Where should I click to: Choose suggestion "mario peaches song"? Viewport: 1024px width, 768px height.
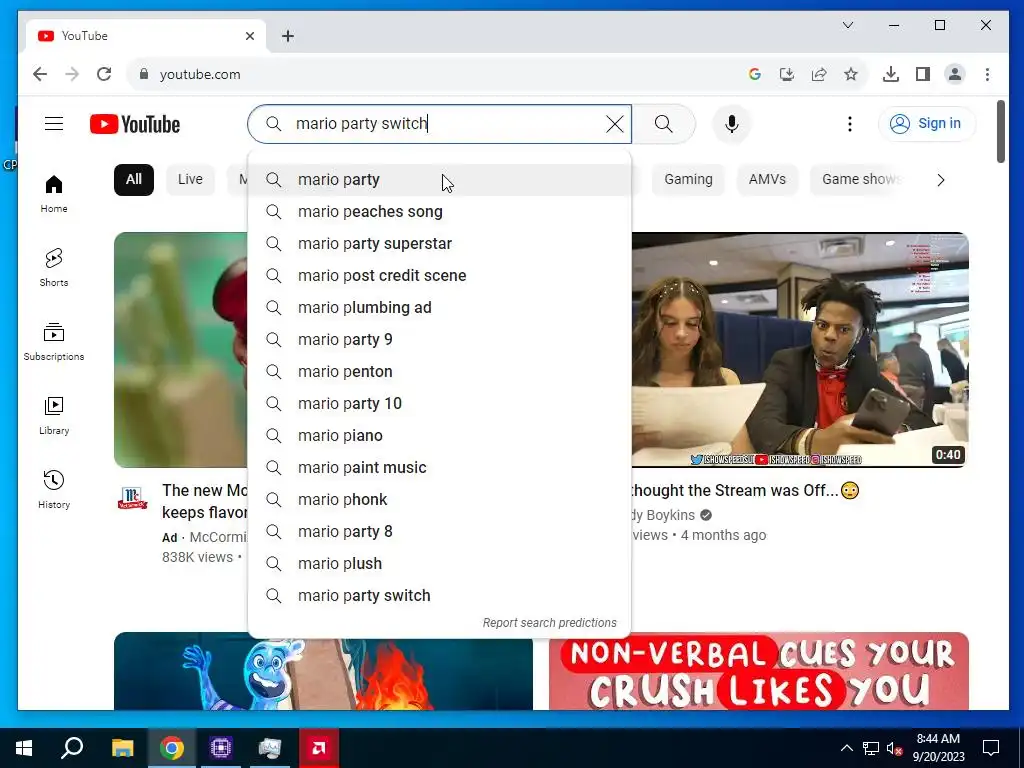coord(440,212)
